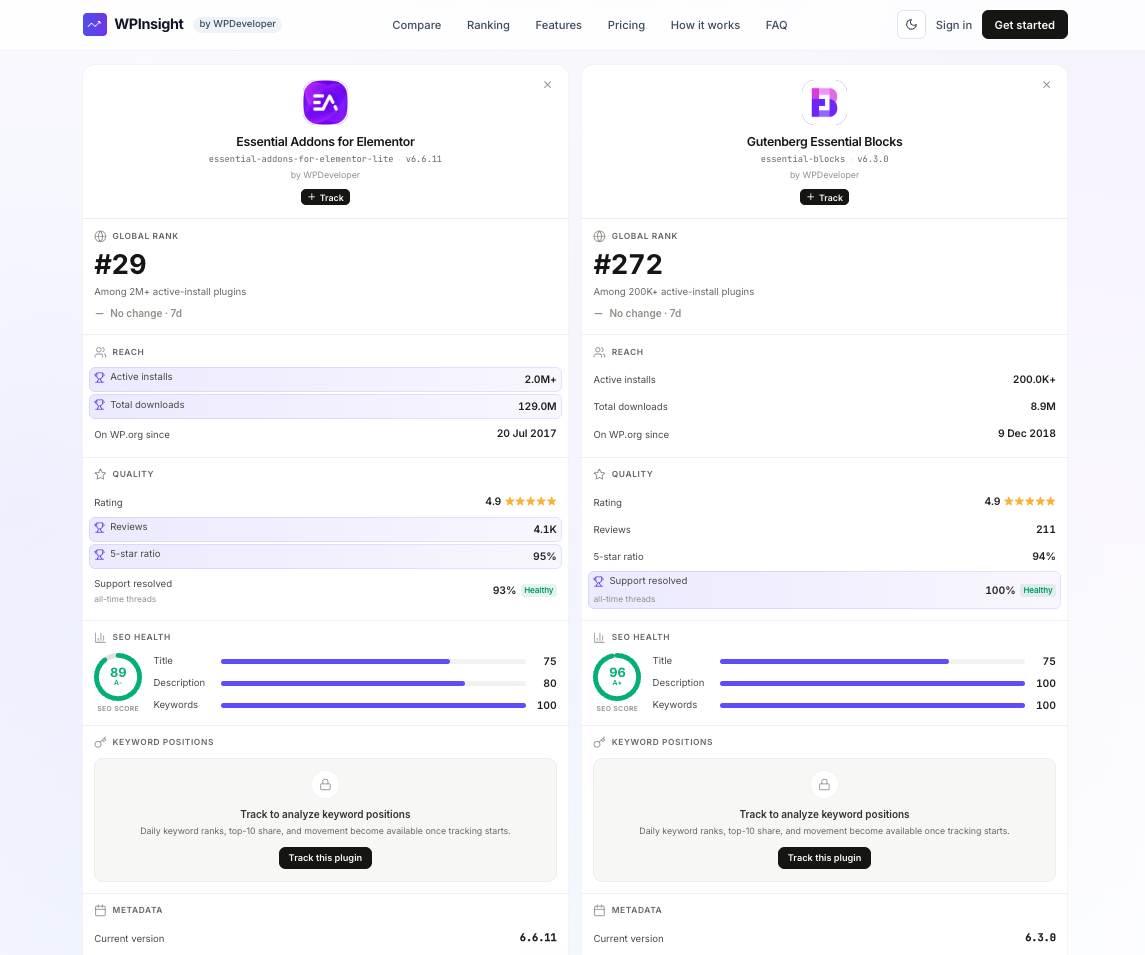Click the 200.0K+ active installs value

click(x=1034, y=379)
